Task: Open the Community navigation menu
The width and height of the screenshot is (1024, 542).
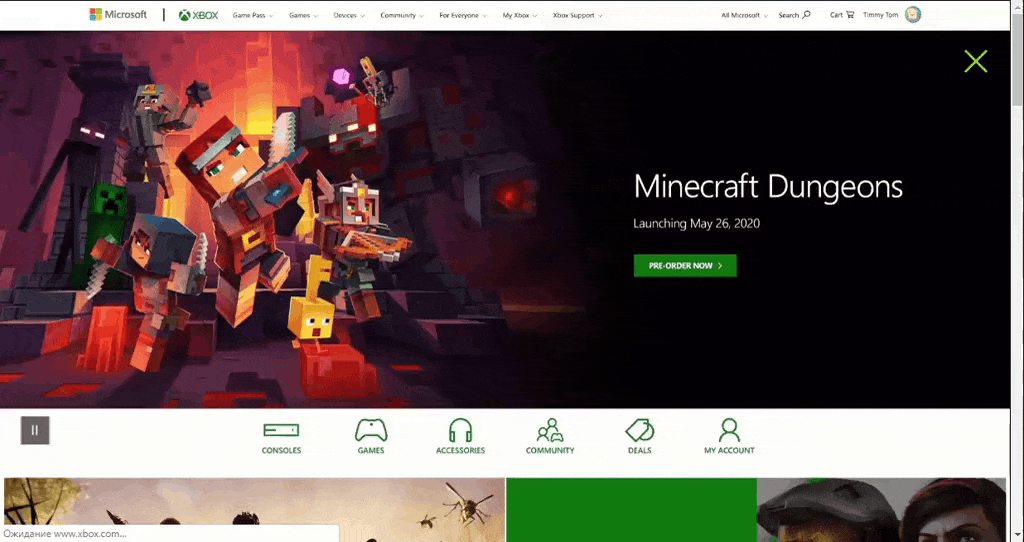Action: pos(401,16)
